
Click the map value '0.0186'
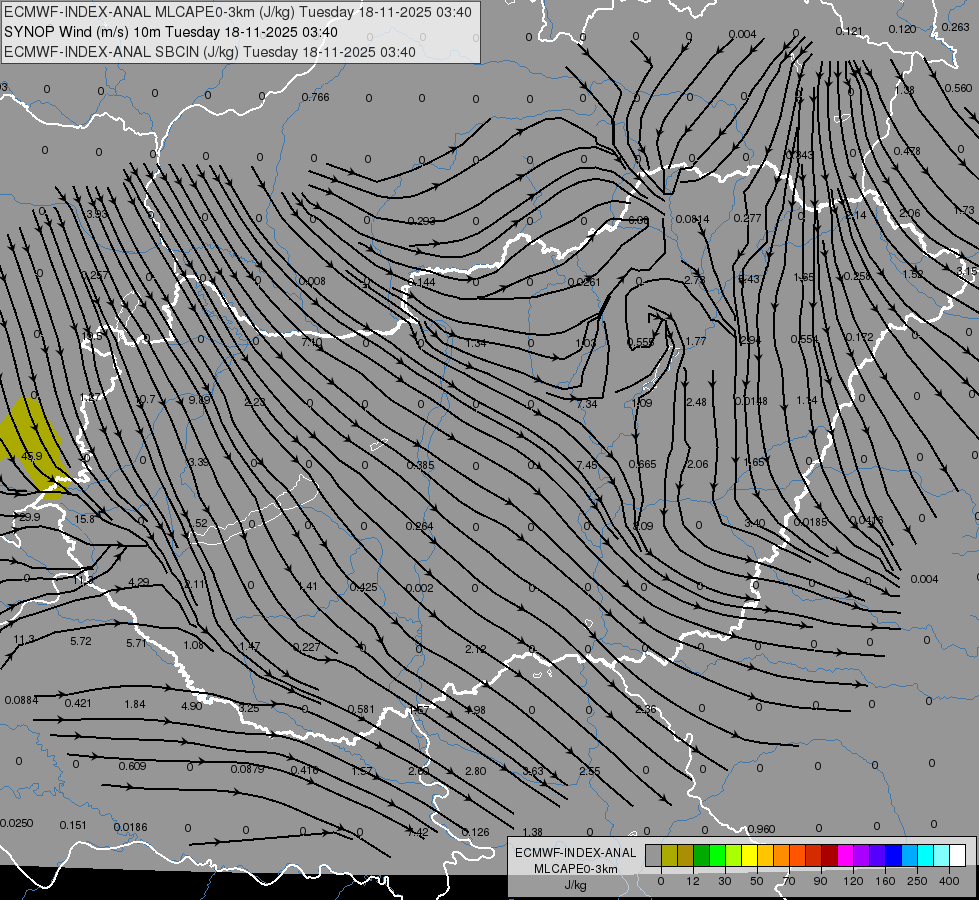[130, 828]
